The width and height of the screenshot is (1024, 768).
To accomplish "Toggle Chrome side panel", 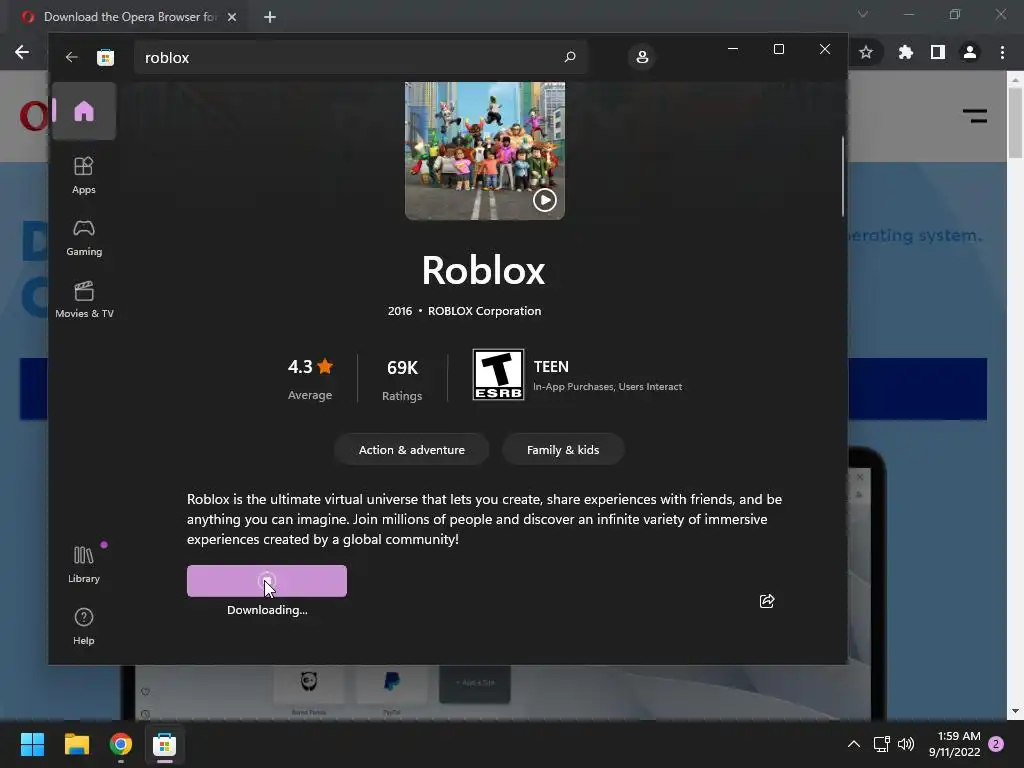I will [938, 52].
